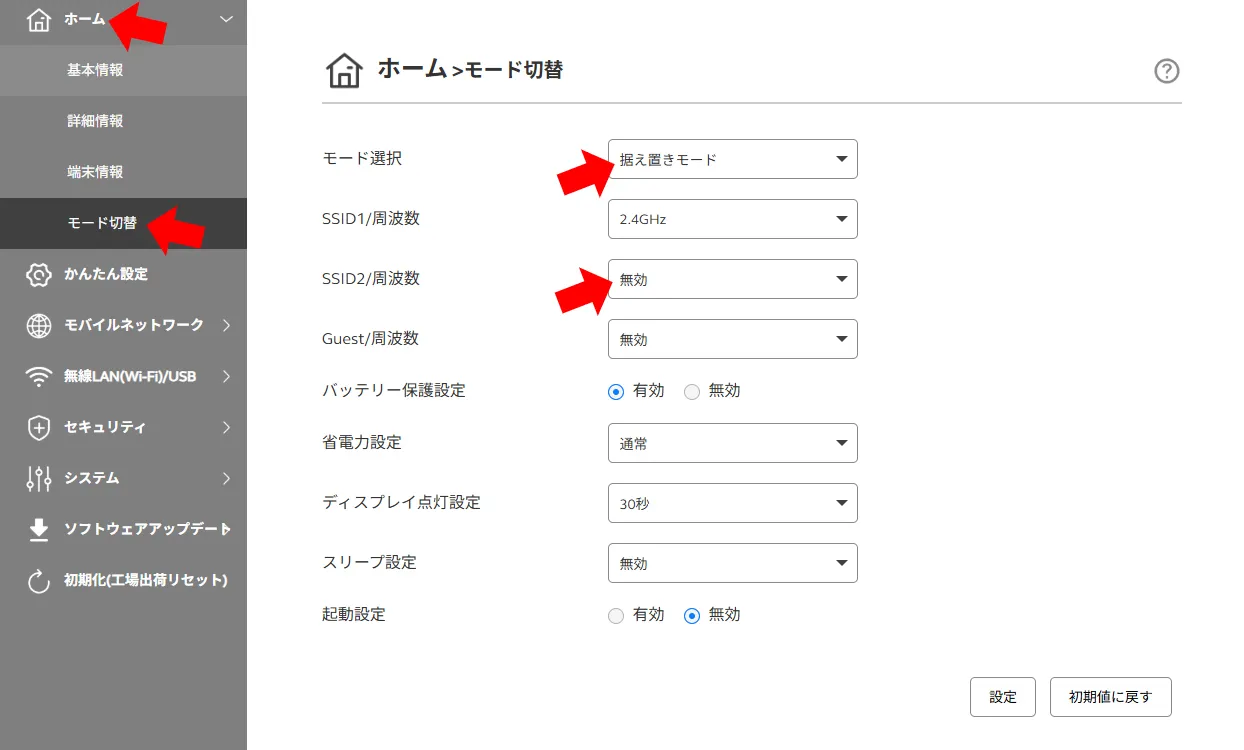
Task: Click the 設定 button
Action: [x=1002, y=697]
